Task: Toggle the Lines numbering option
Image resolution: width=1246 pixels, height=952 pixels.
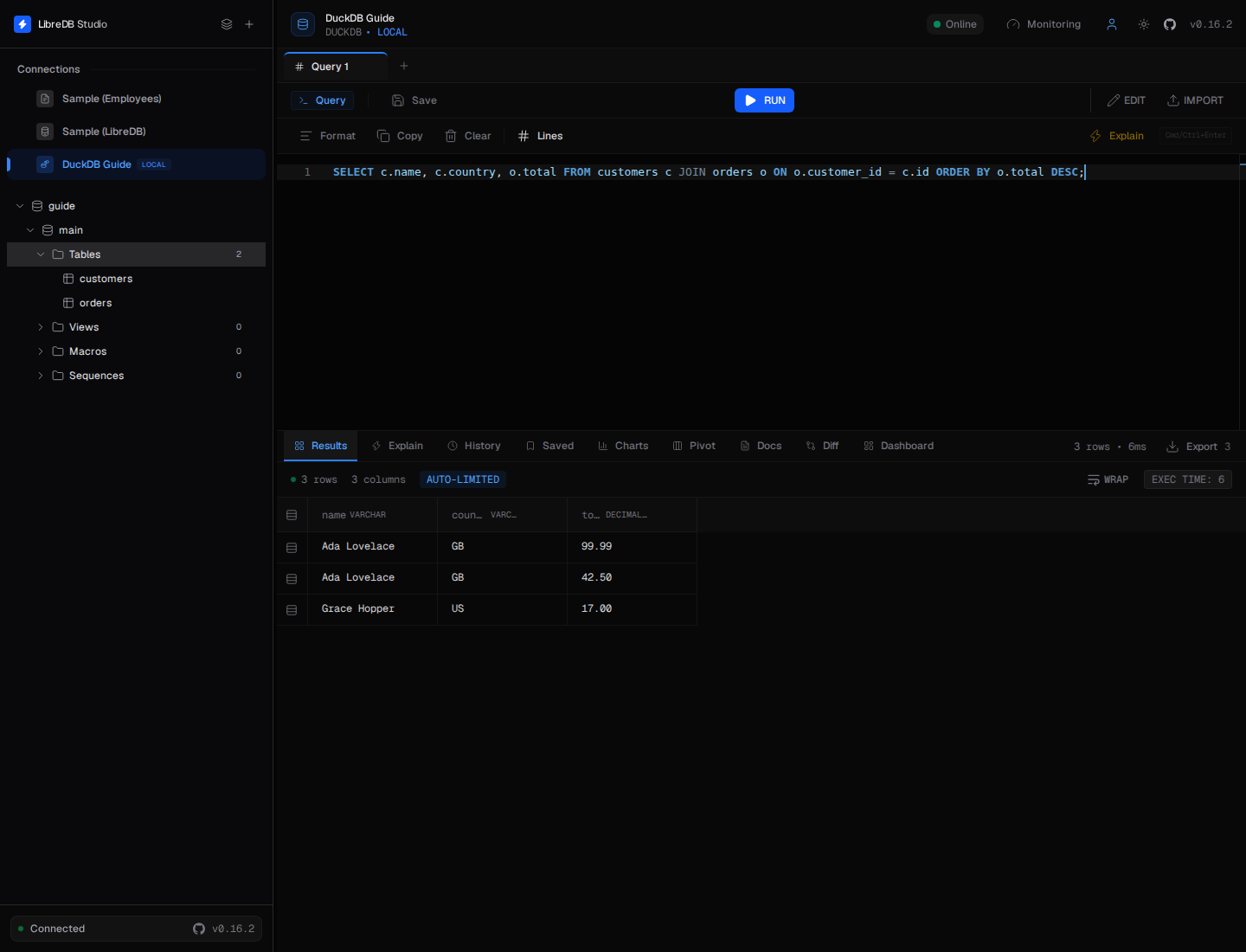Action: coord(540,136)
